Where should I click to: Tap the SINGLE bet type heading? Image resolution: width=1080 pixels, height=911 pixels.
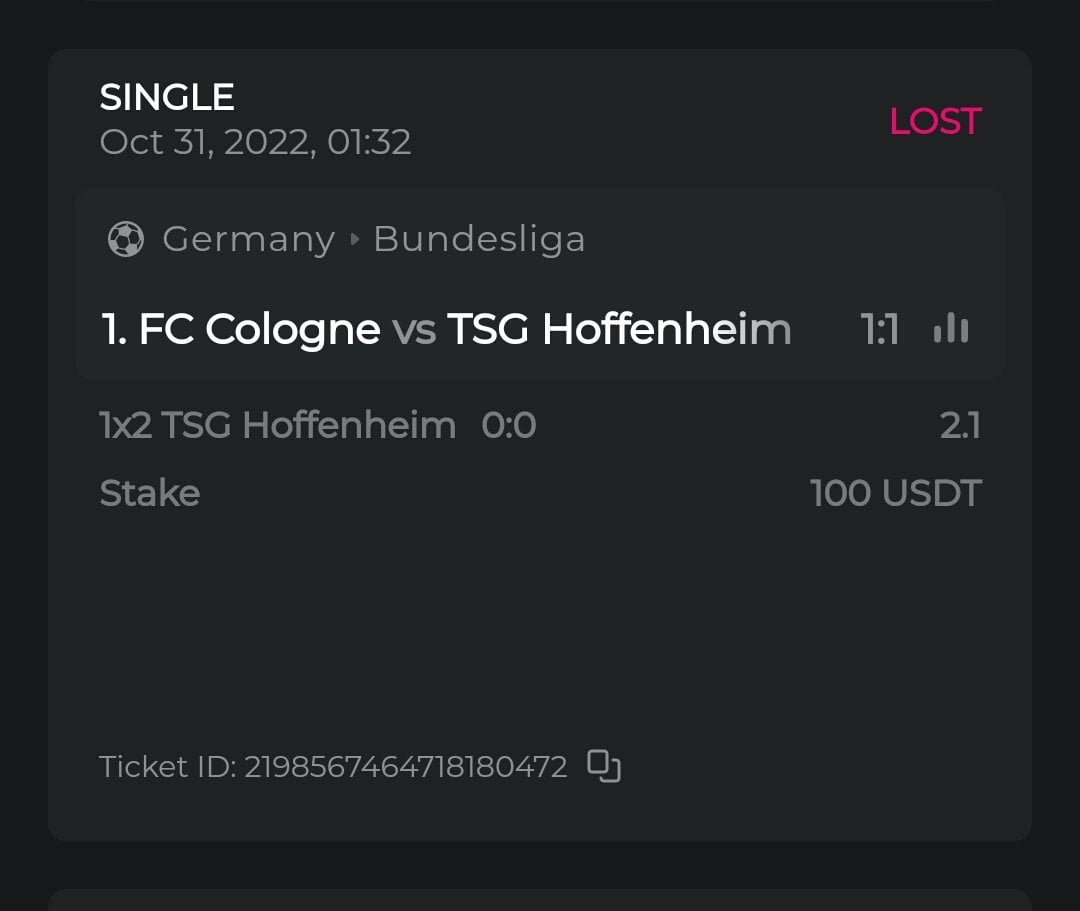tap(167, 97)
